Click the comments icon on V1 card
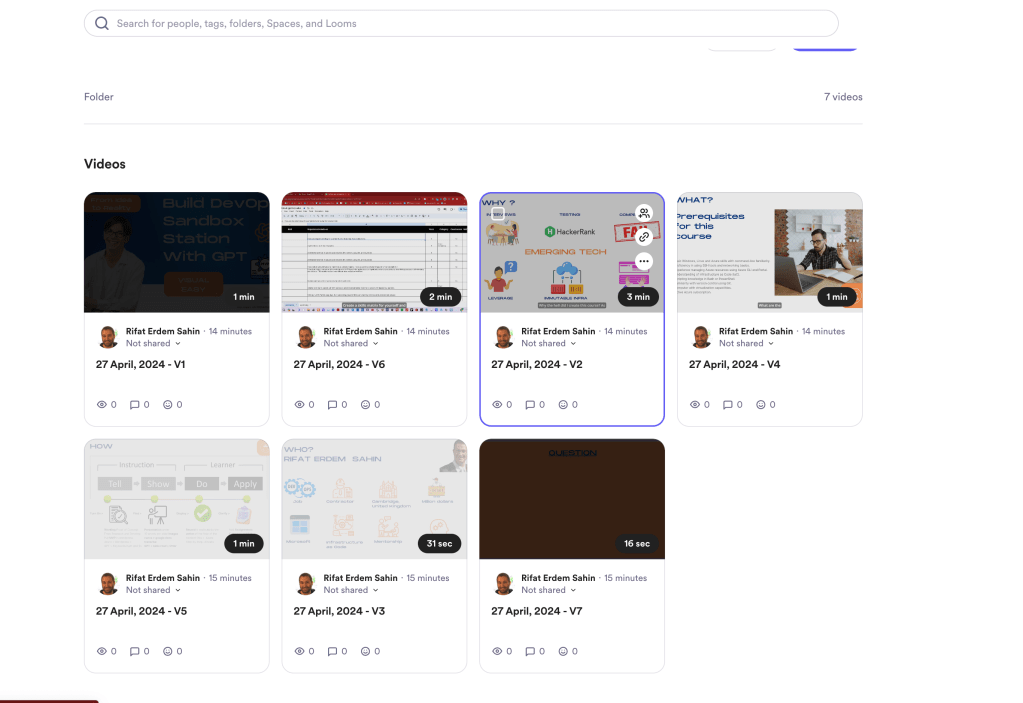 tap(134, 404)
